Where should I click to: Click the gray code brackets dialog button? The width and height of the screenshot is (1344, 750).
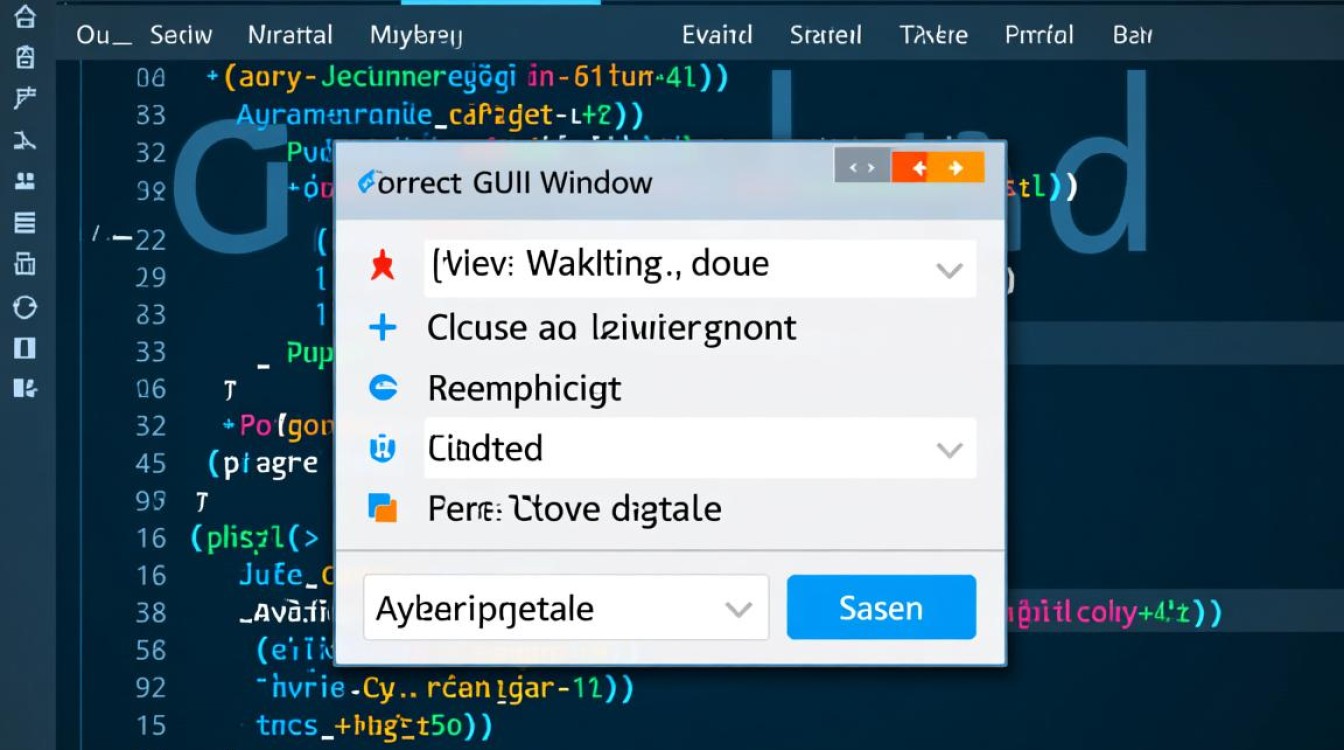point(861,168)
